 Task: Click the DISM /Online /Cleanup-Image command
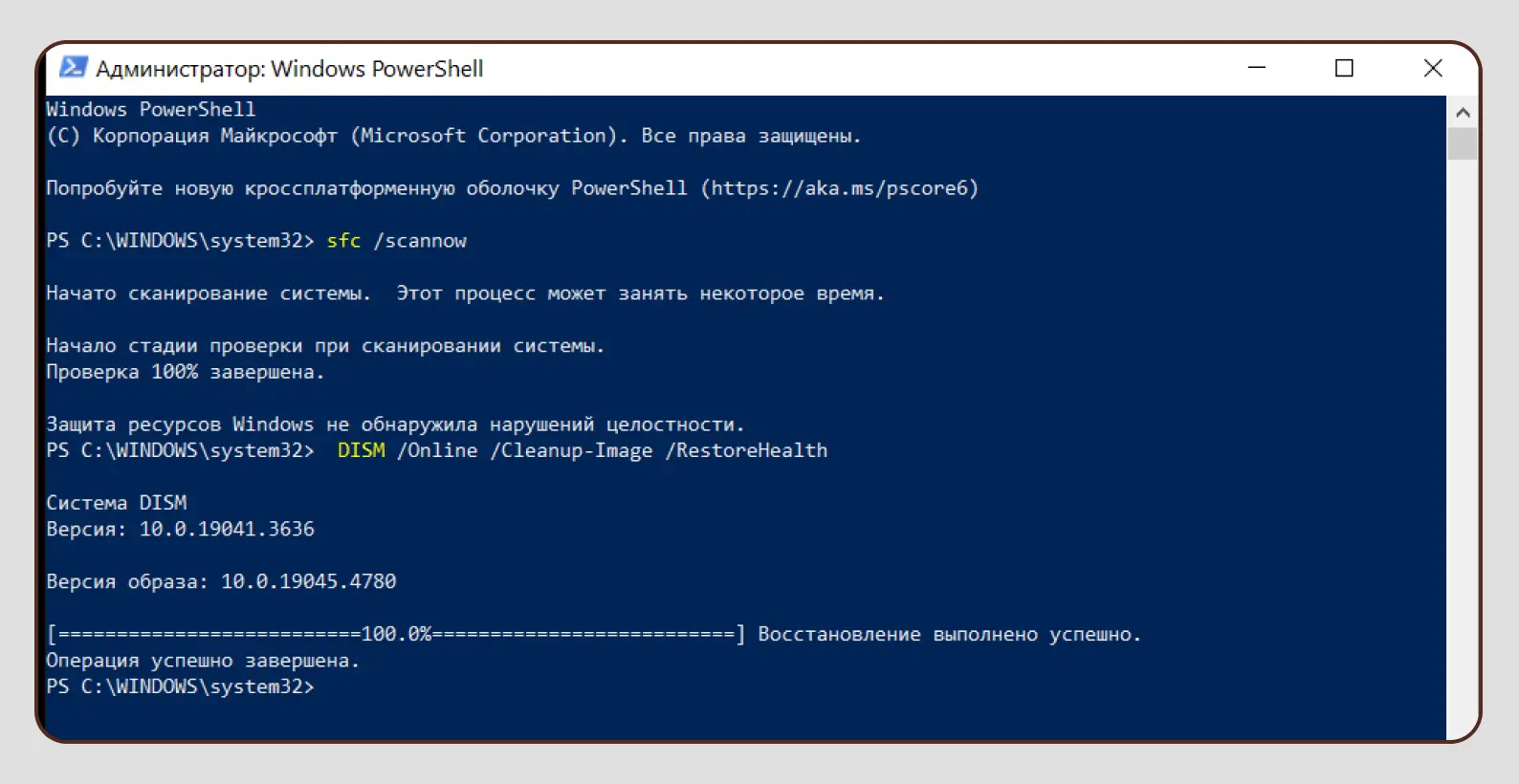point(582,450)
